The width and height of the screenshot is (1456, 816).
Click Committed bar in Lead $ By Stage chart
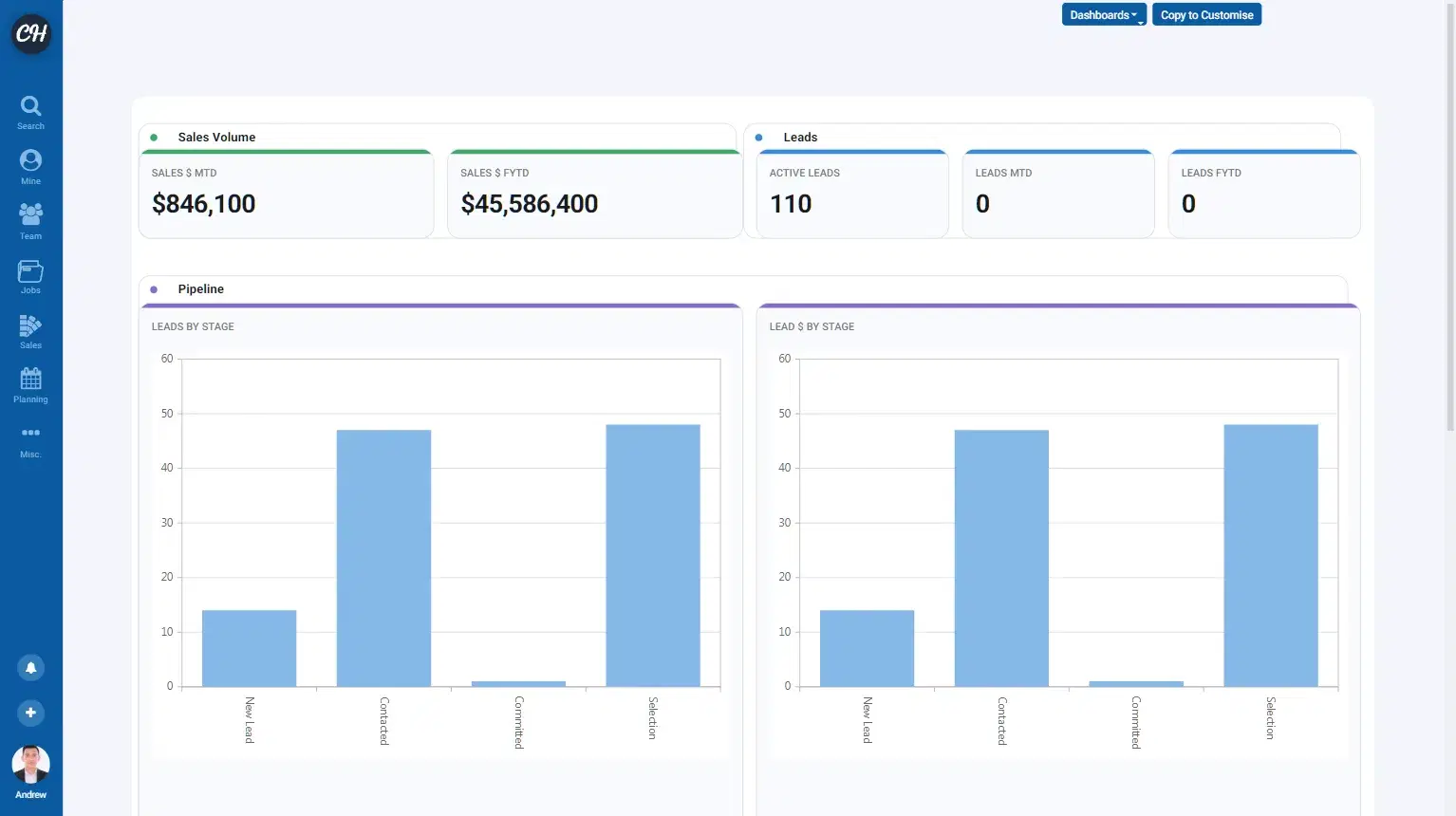1136,683
